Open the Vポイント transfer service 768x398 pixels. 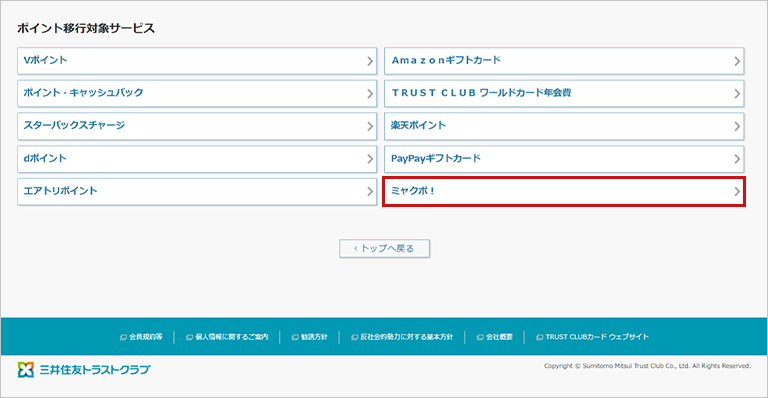tap(197, 61)
